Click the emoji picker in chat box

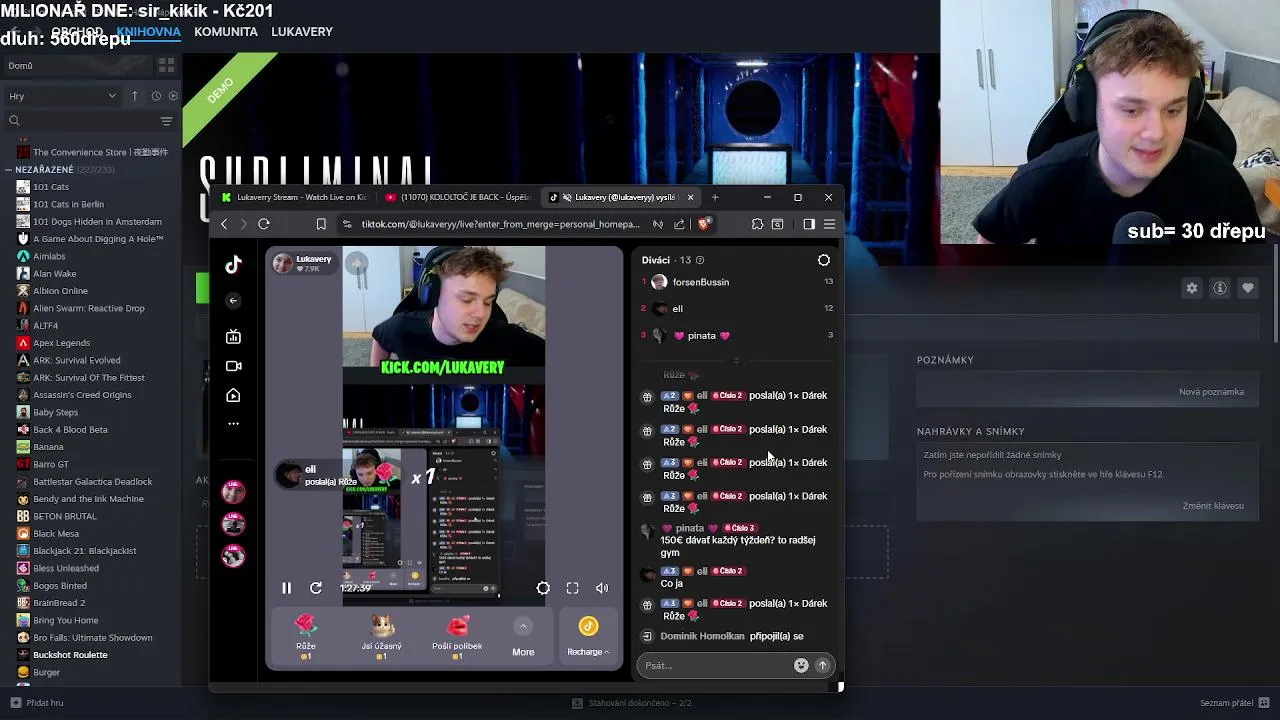tap(801, 665)
